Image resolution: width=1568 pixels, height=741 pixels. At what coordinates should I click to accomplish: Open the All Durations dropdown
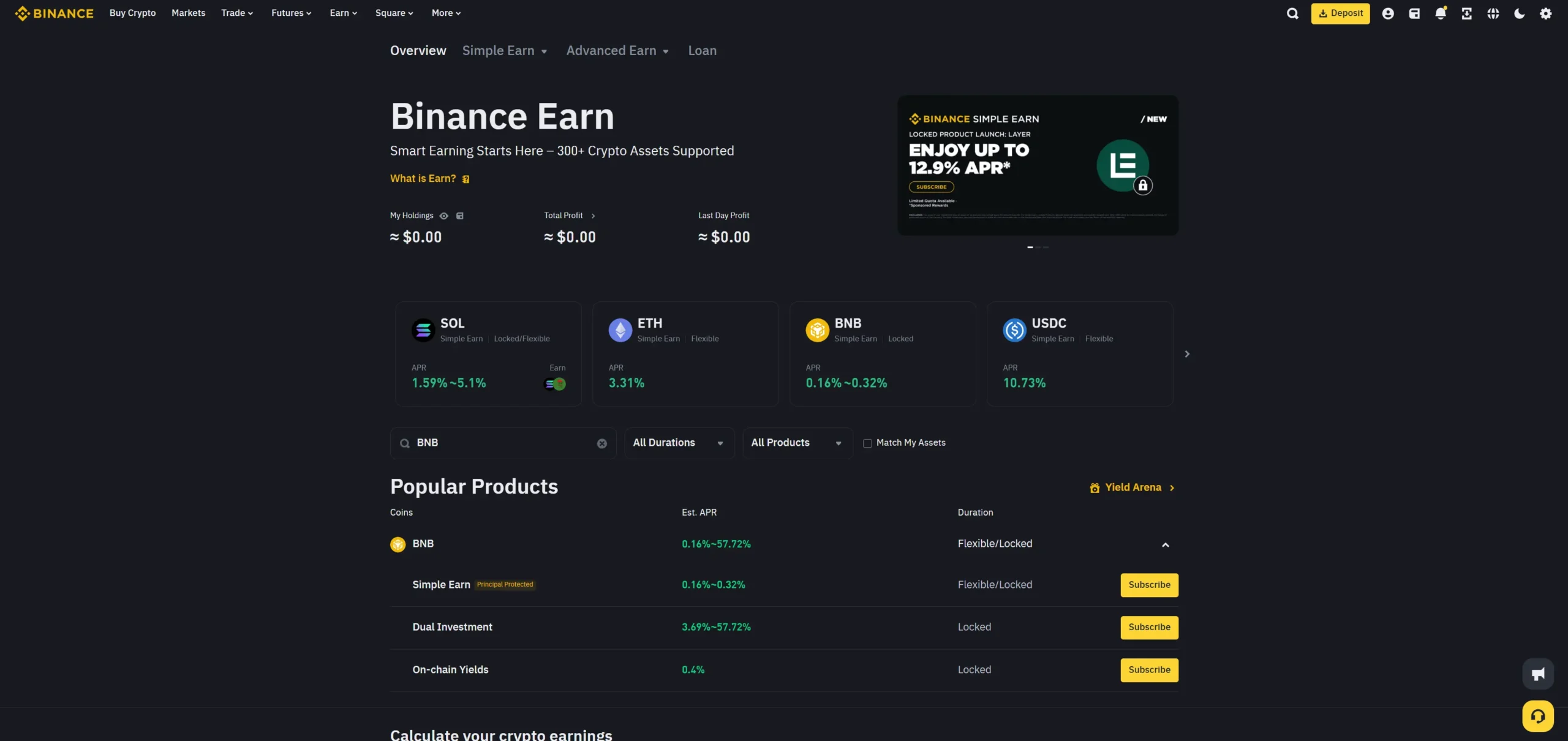tap(678, 443)
